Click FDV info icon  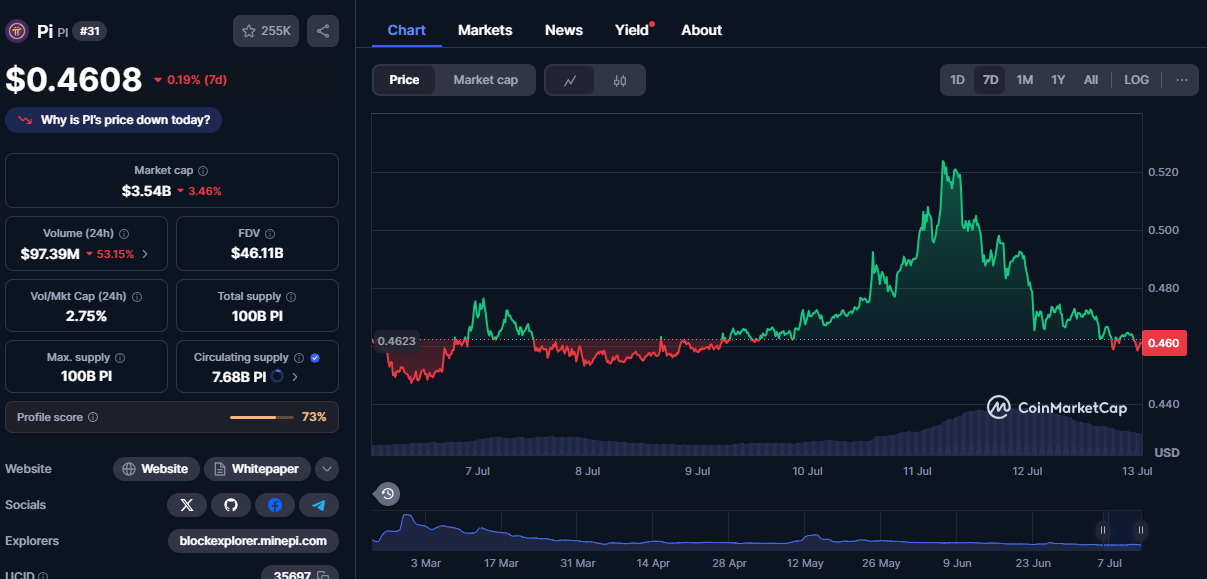tap(270, 234)
